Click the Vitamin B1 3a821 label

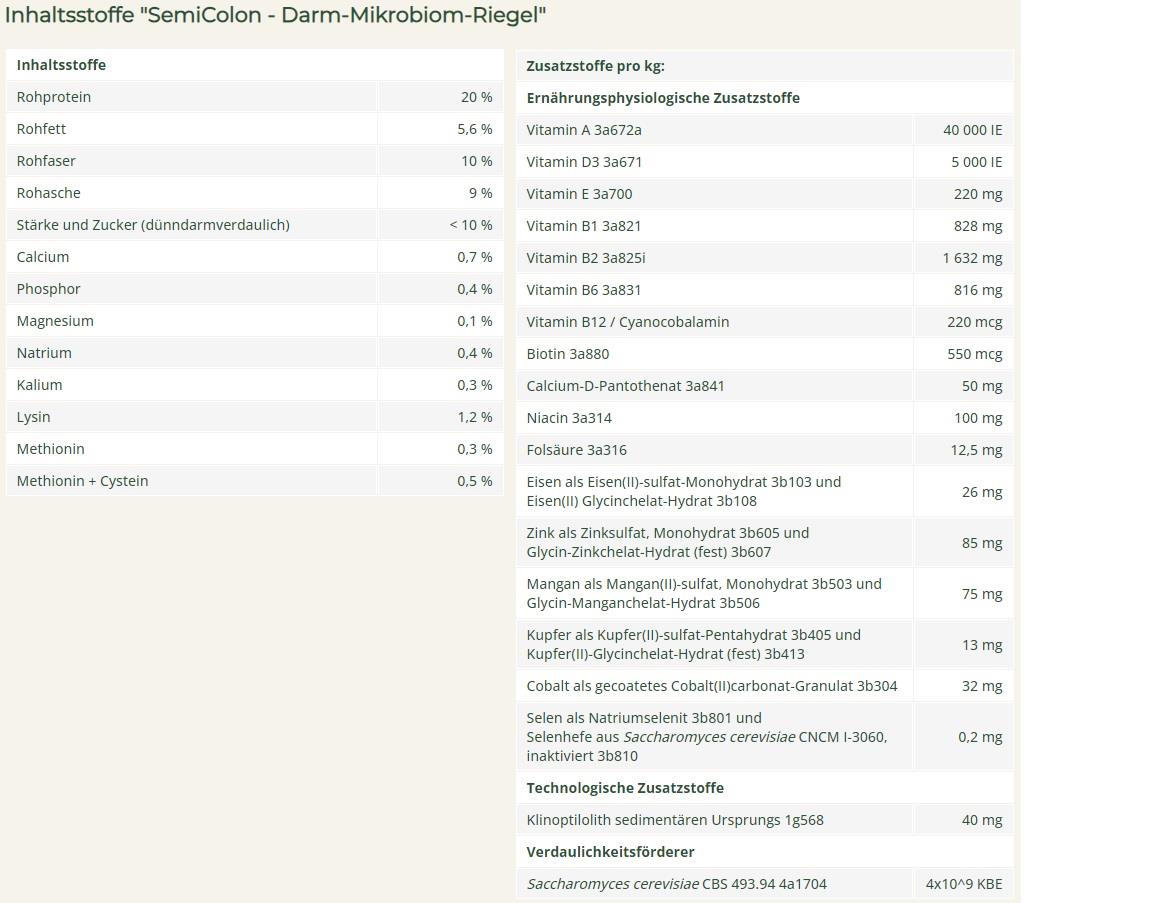tap(583, 226)
